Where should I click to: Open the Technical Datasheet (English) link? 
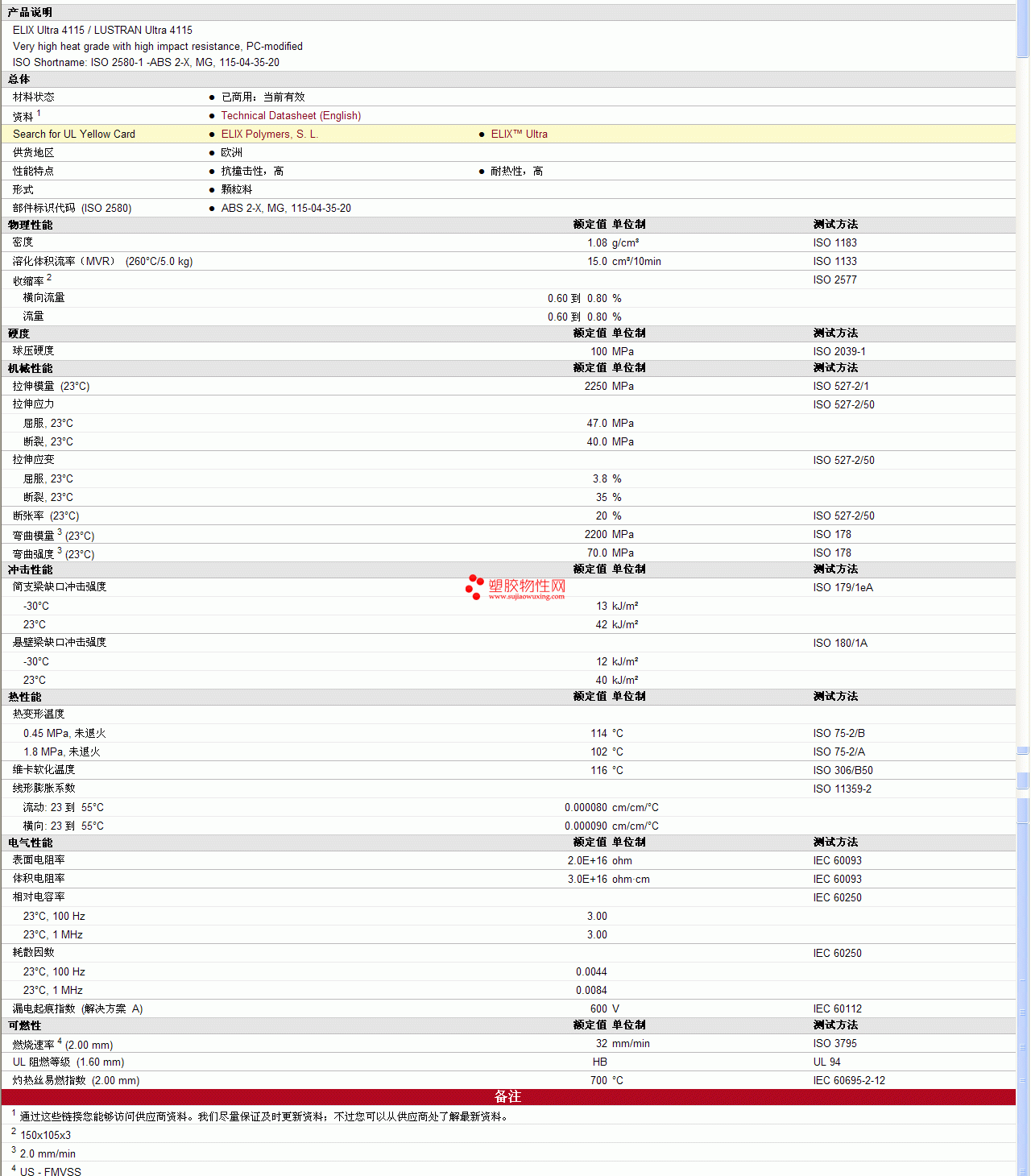[291, 116]
